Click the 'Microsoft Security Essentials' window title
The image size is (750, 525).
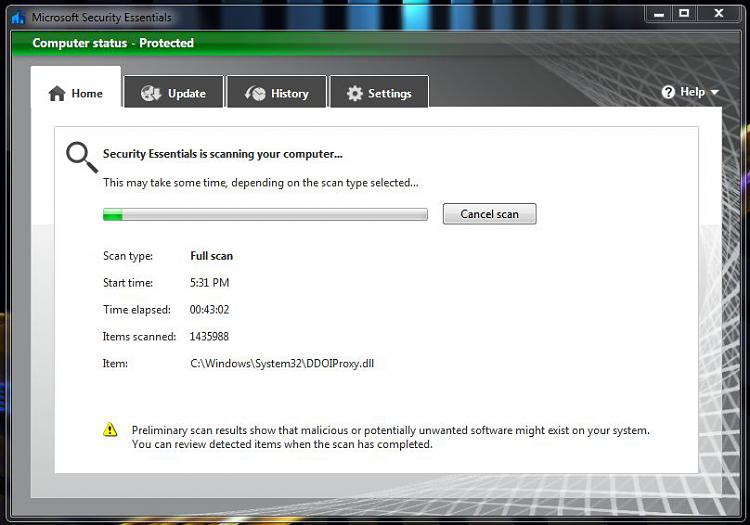101,18
